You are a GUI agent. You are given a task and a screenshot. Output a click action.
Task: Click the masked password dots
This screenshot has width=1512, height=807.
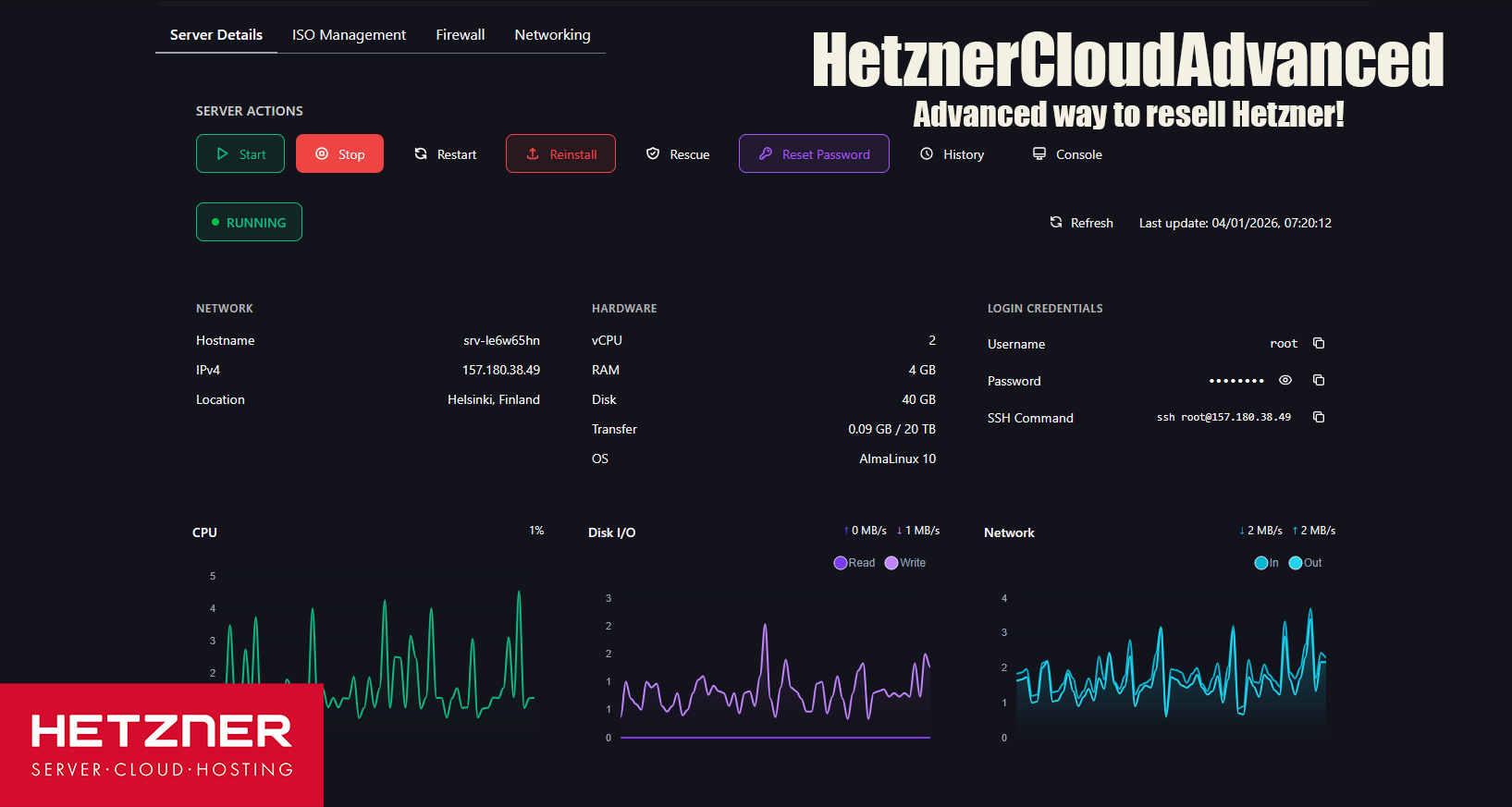1236,381
